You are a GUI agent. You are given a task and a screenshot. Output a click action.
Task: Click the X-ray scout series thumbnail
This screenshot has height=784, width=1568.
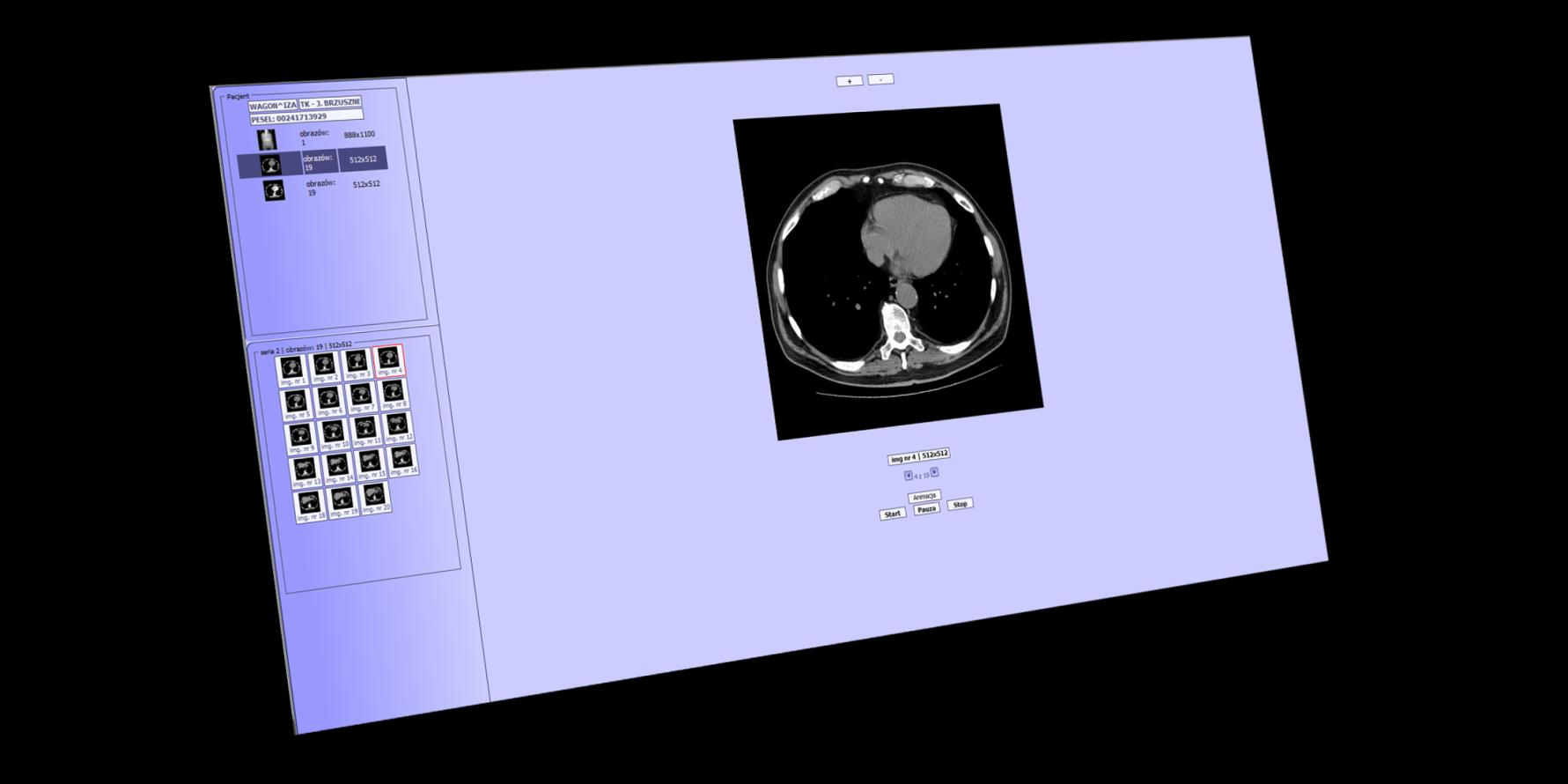(x=267, y=139)
